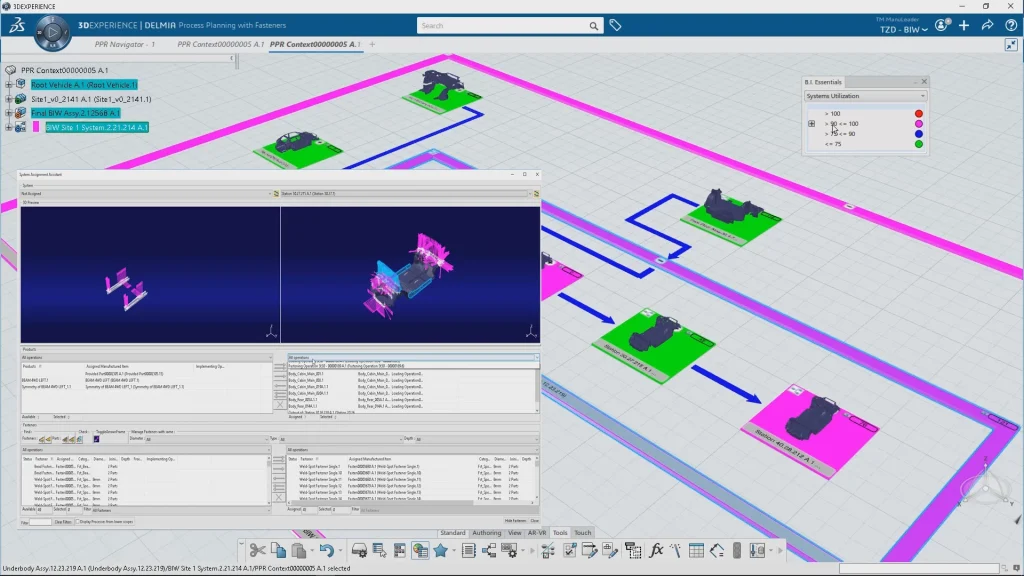Image resolution: width=1024 pixels, height=576 pixels.
Task: Click the red color swatch for > 100
Action: pyautogui.click(x=918, y=114)
